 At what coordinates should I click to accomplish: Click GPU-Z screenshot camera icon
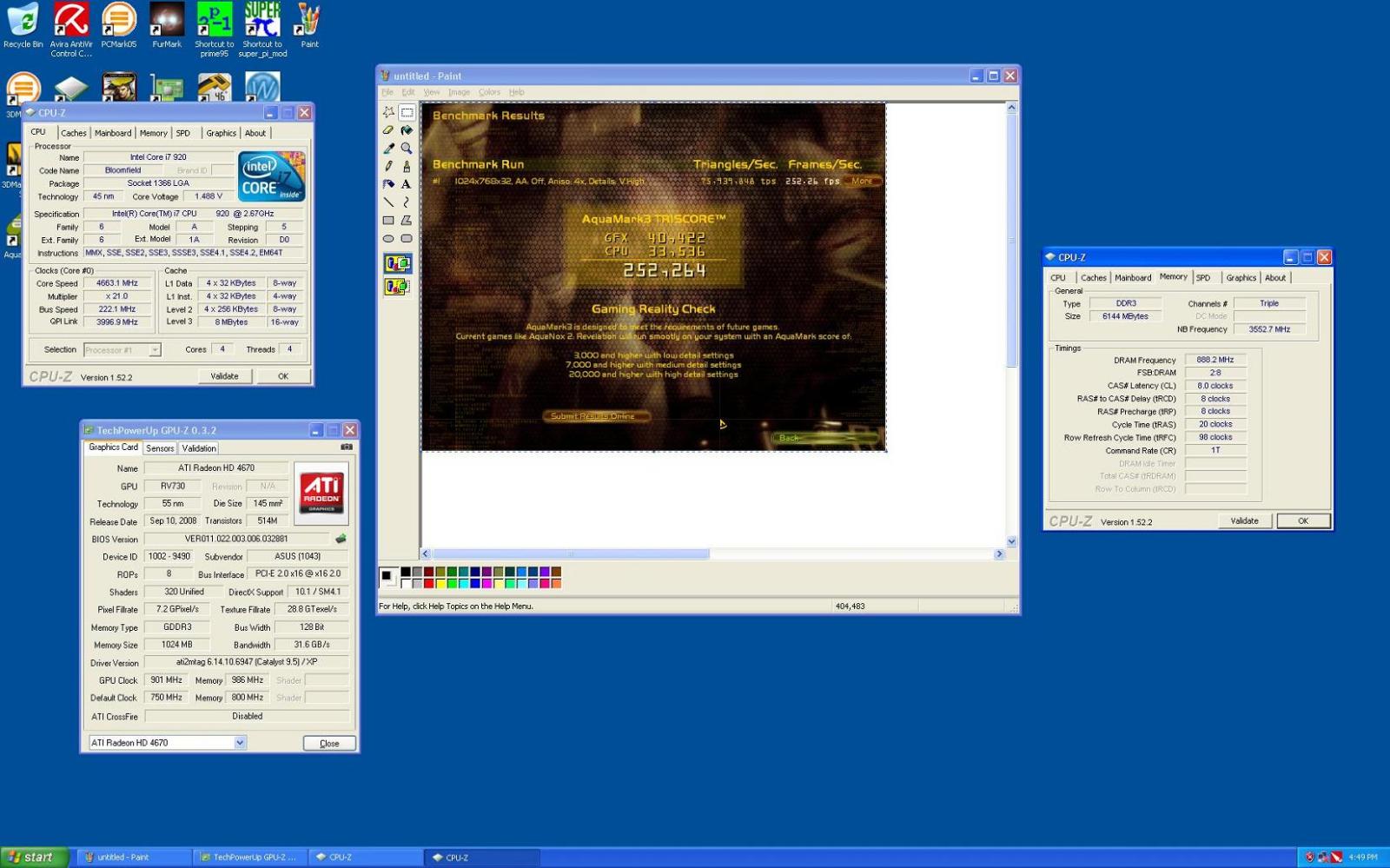pos(347,447)
